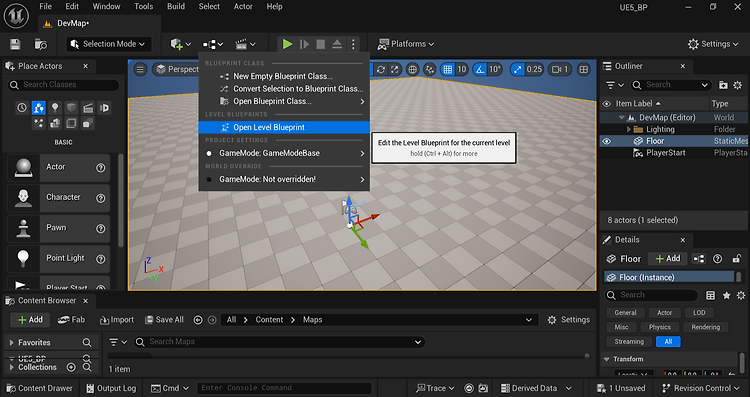The image size is (750, 397).
Task: Save the current level with the floppy icon
Action: pos(15,44)
